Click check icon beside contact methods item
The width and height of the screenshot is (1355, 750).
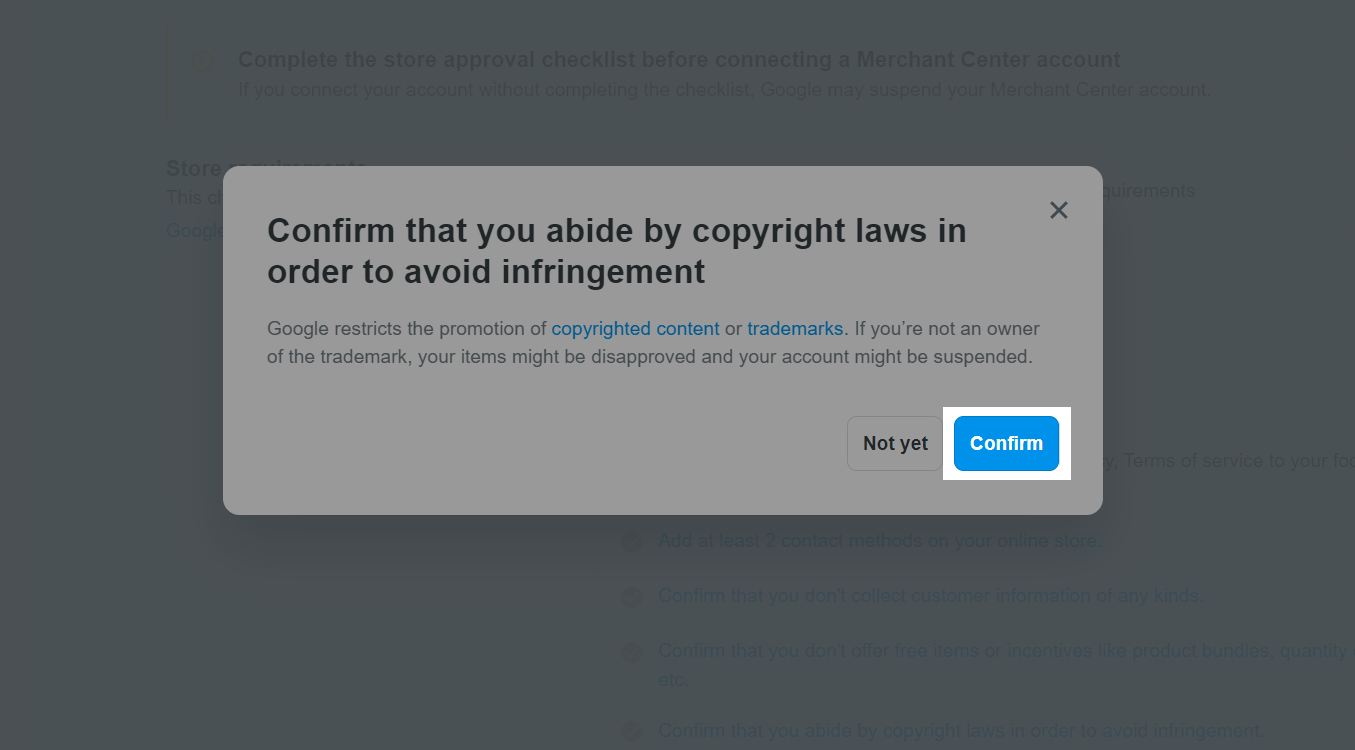(x=631, y=542)
